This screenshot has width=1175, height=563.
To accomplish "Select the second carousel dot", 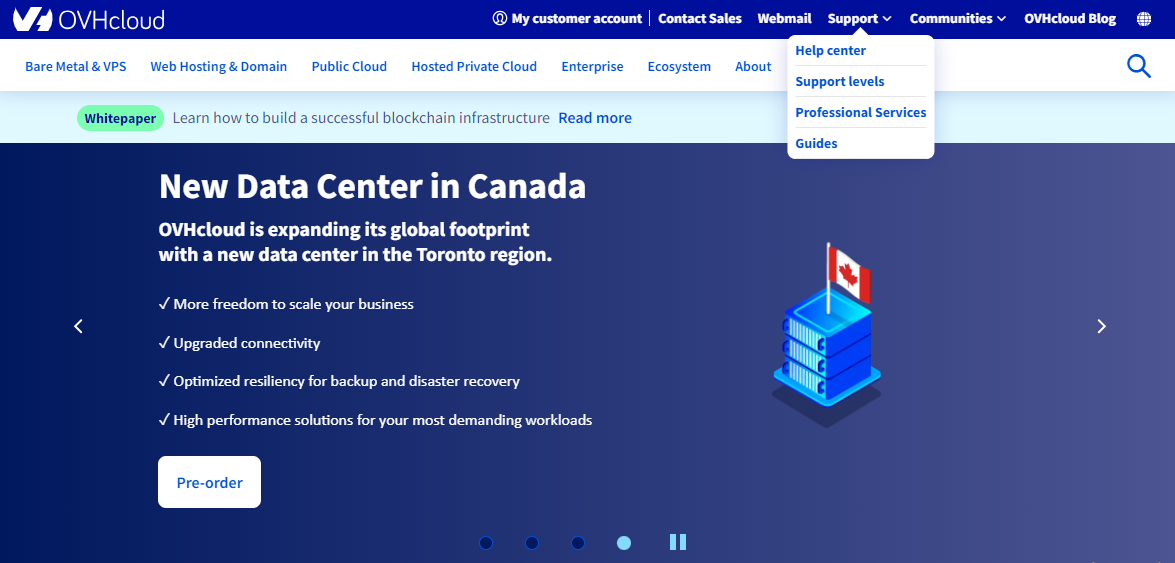I will click(x=532, y=543).
